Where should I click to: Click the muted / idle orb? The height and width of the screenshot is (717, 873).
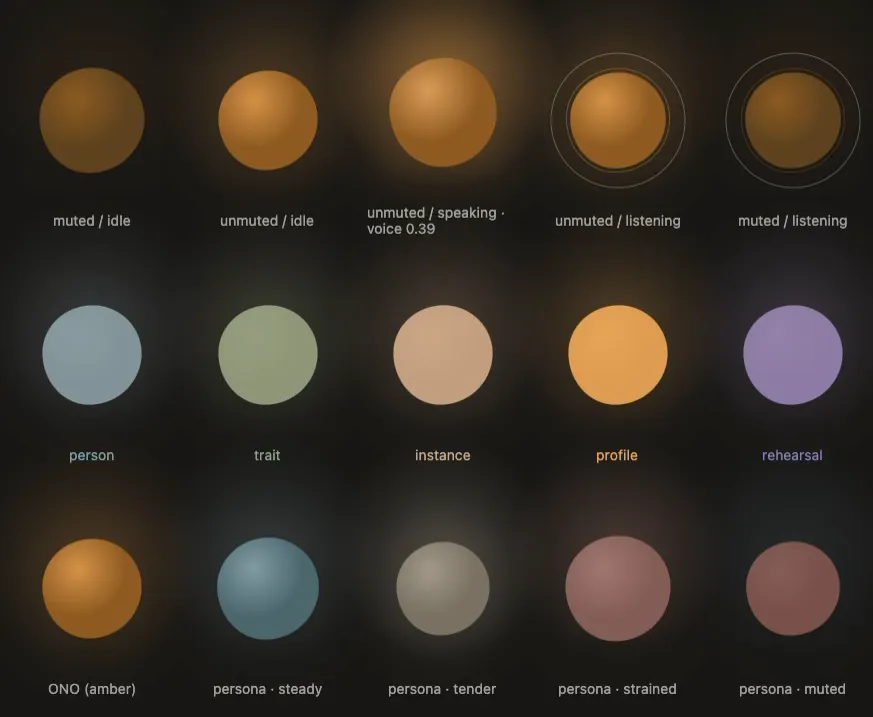[92, 120]
